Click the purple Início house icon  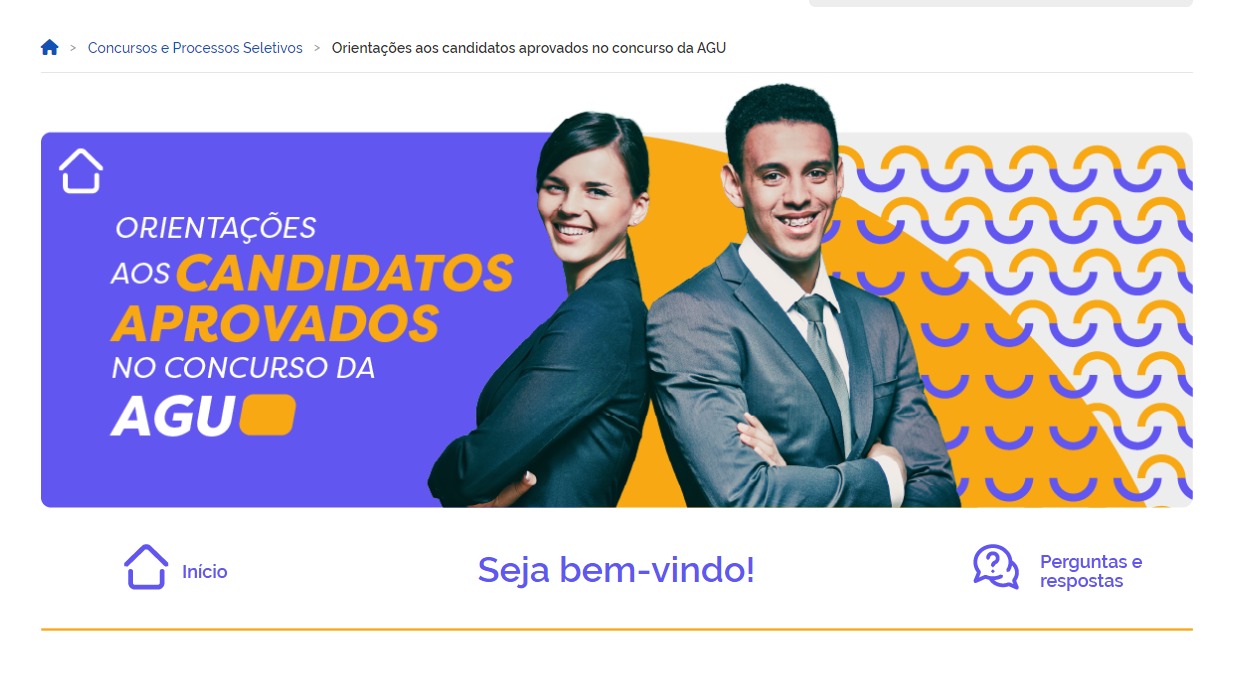click(x=146, y=567)
